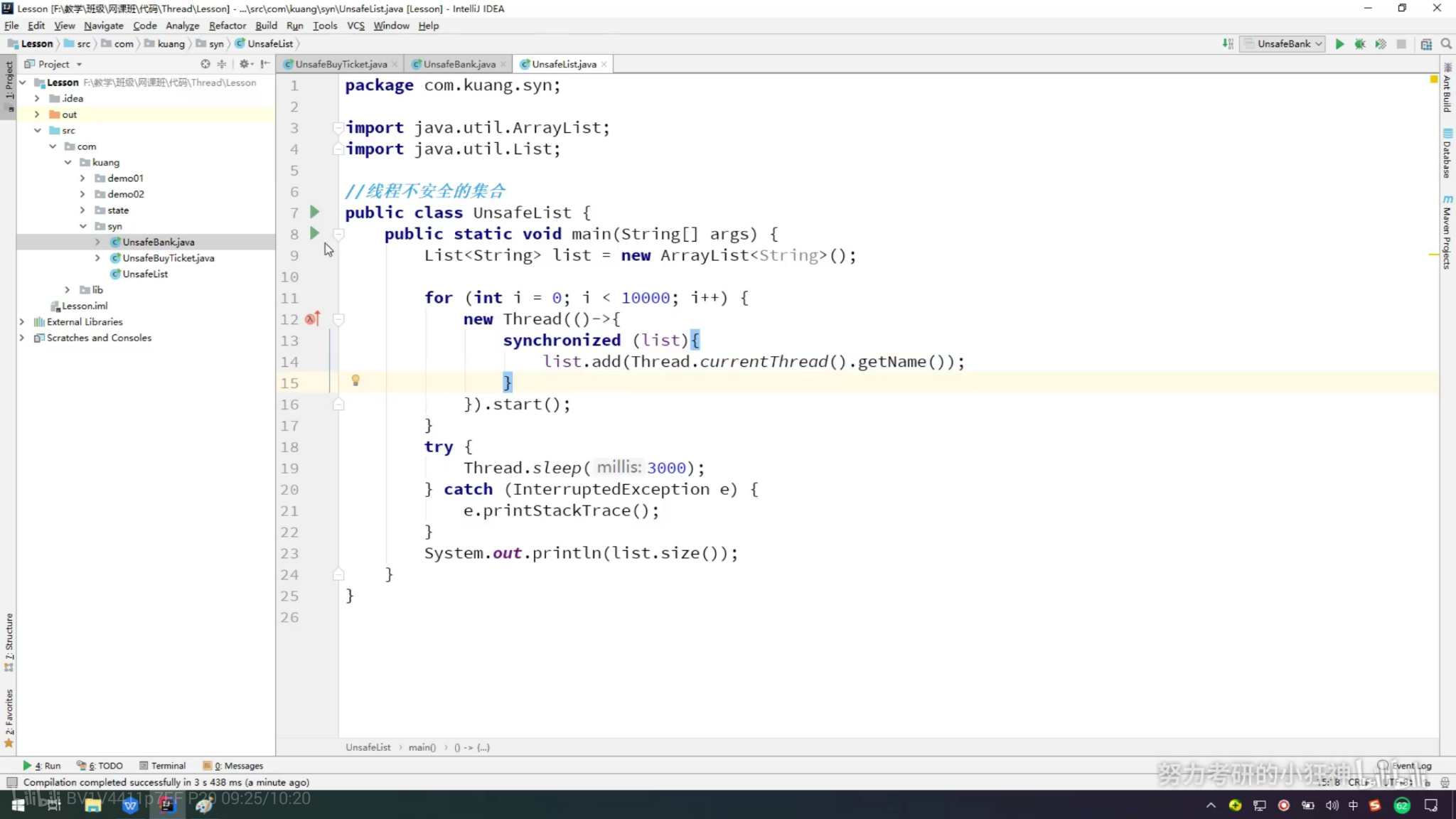The height and width of the screenshot is (819, 1456).
Task: Toggle fold marker at line 12 lambda
Action: tap(338, 319)
